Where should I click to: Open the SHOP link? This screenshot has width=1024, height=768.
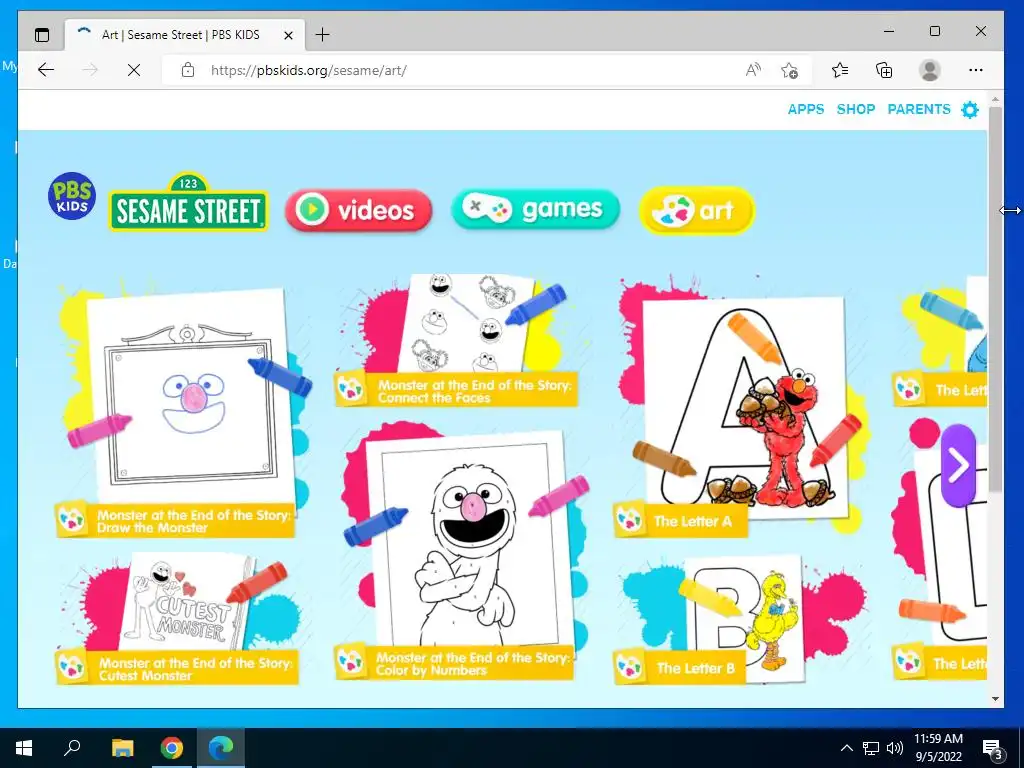point(856,109)
